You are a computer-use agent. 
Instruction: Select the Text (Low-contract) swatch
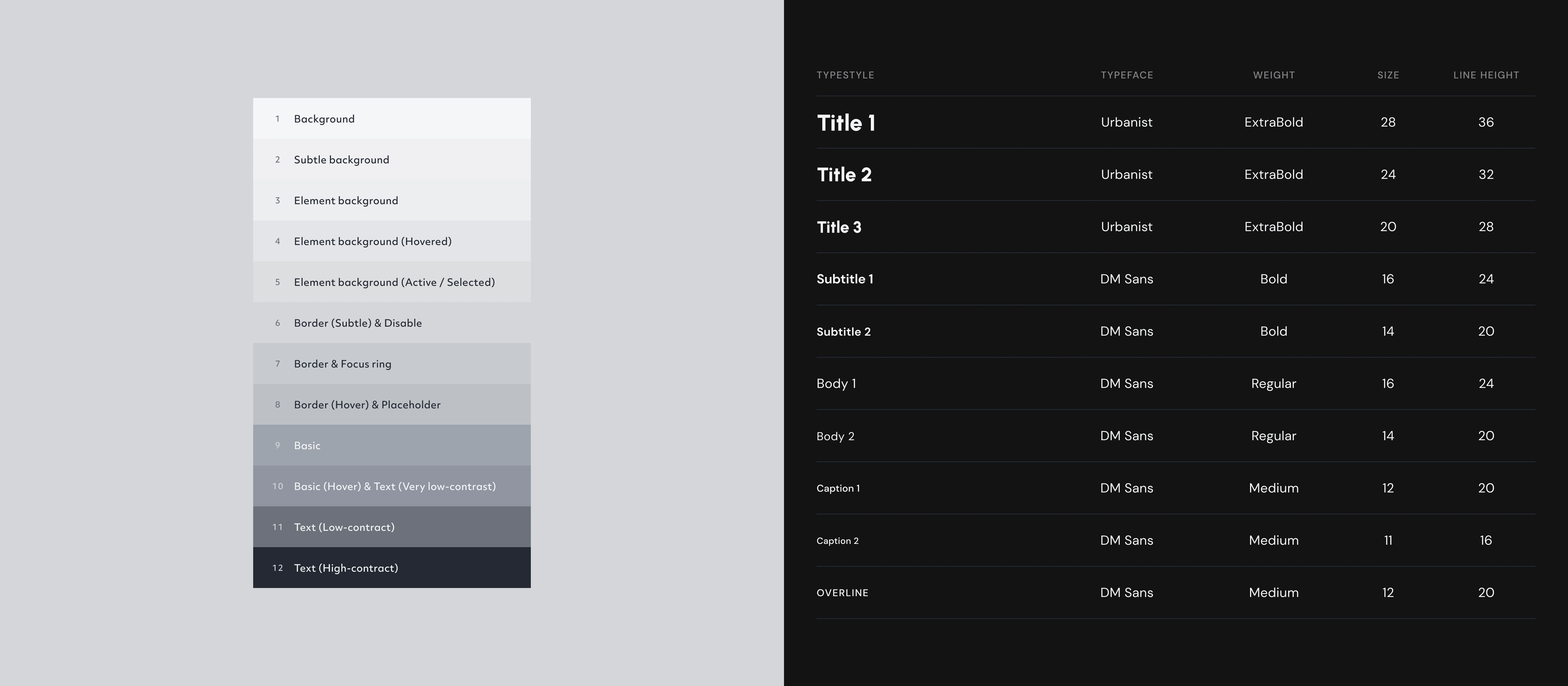pos(391,527)
